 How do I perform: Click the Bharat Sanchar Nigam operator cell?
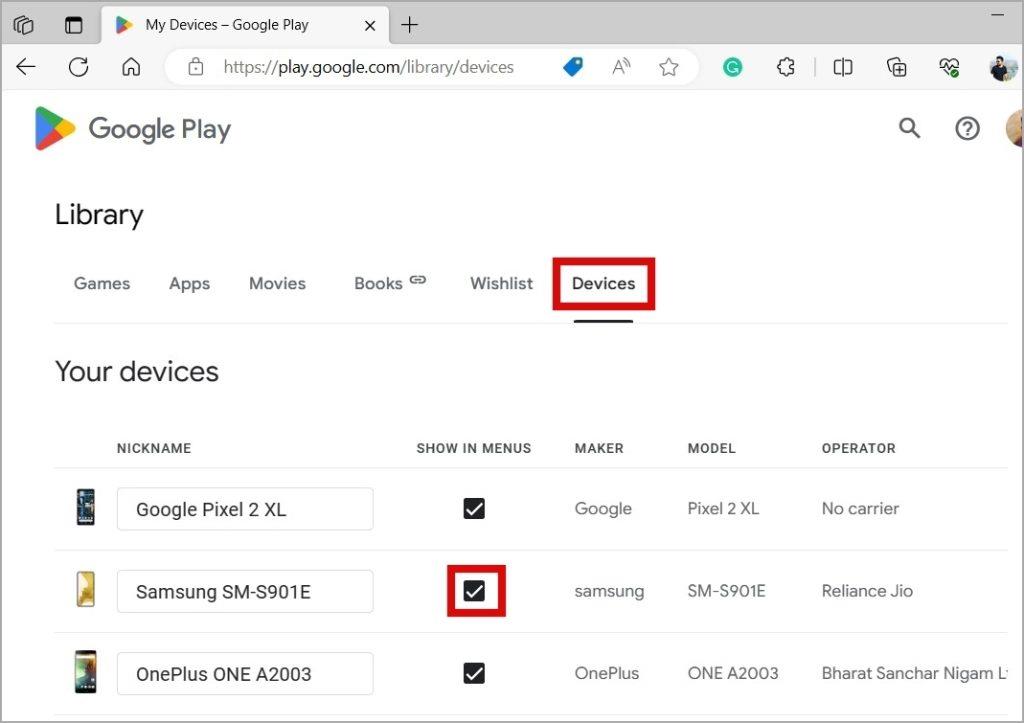[914, 673]
